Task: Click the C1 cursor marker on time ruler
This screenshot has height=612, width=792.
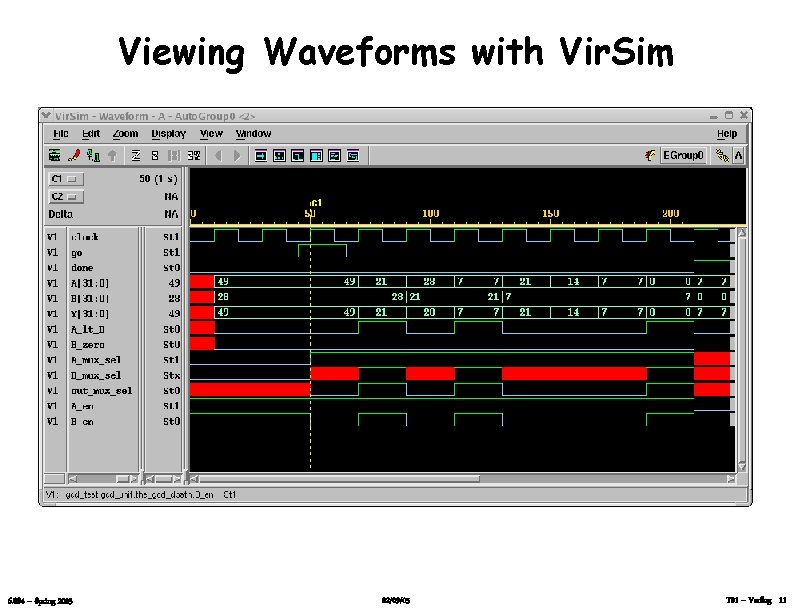Action: (x=315, y=202)
